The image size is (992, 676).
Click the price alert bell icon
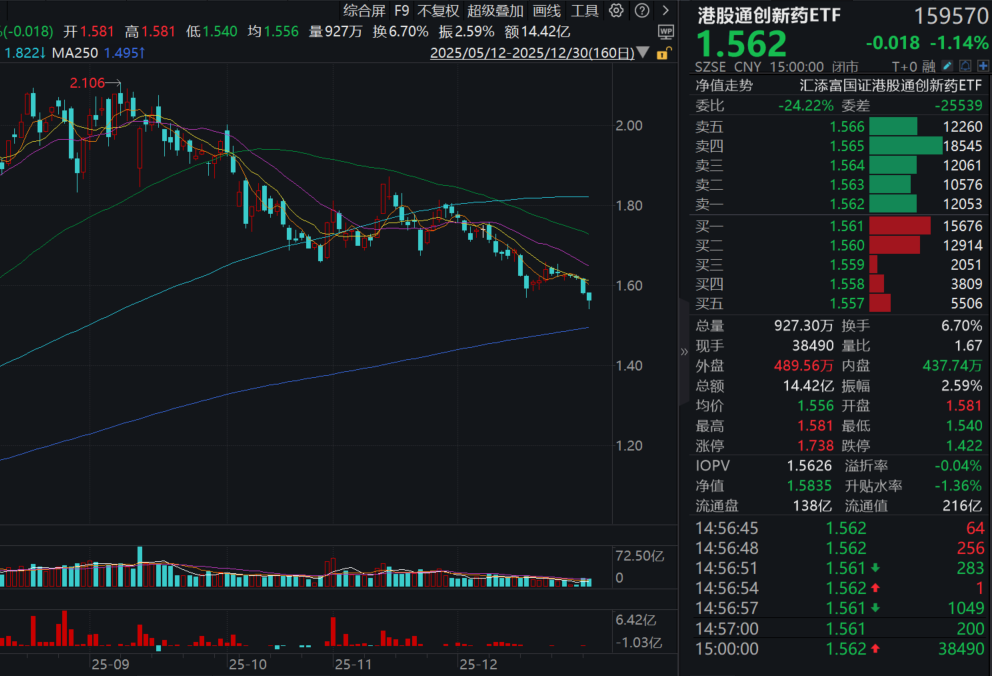[x=965, y=65]
